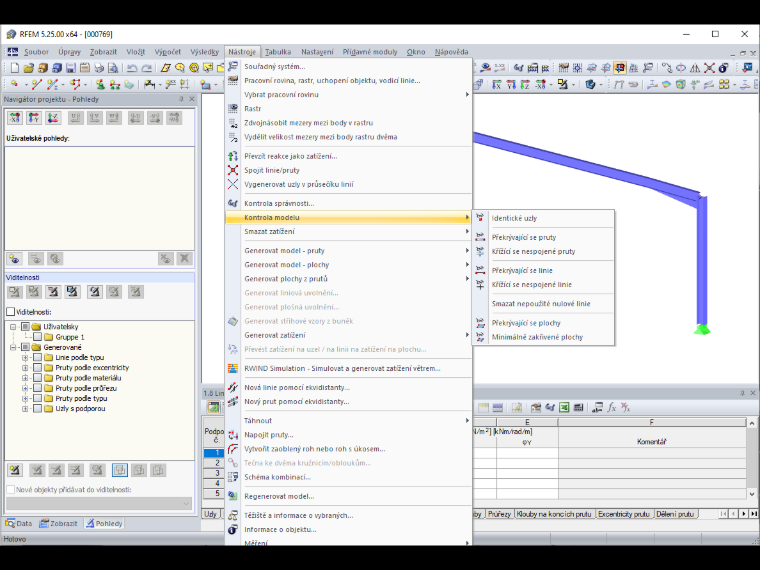
Task: Click the Minimálně zakřivené plochy icon
Action: coord(480,337)
